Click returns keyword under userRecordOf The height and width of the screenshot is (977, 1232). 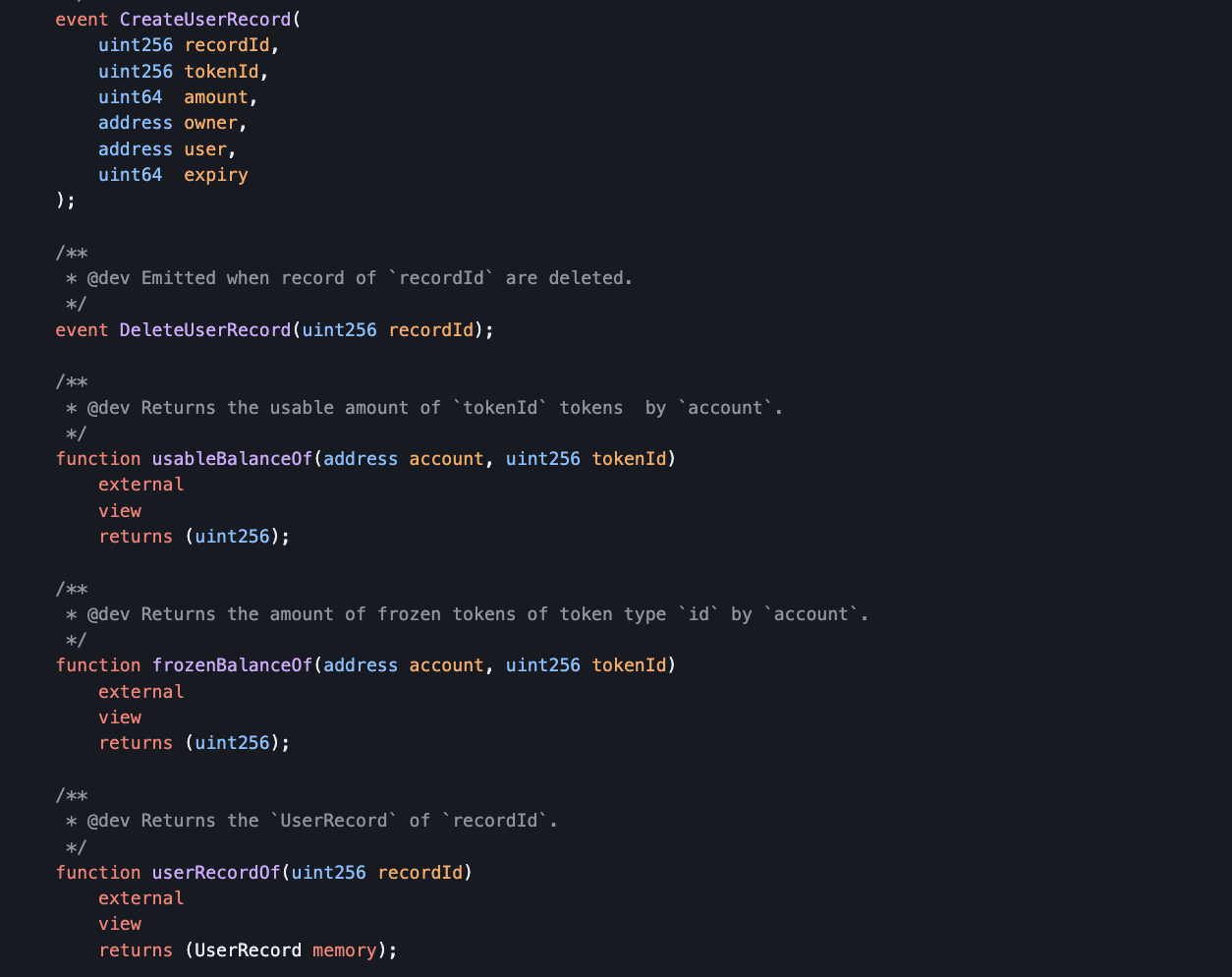click(136, 950)
